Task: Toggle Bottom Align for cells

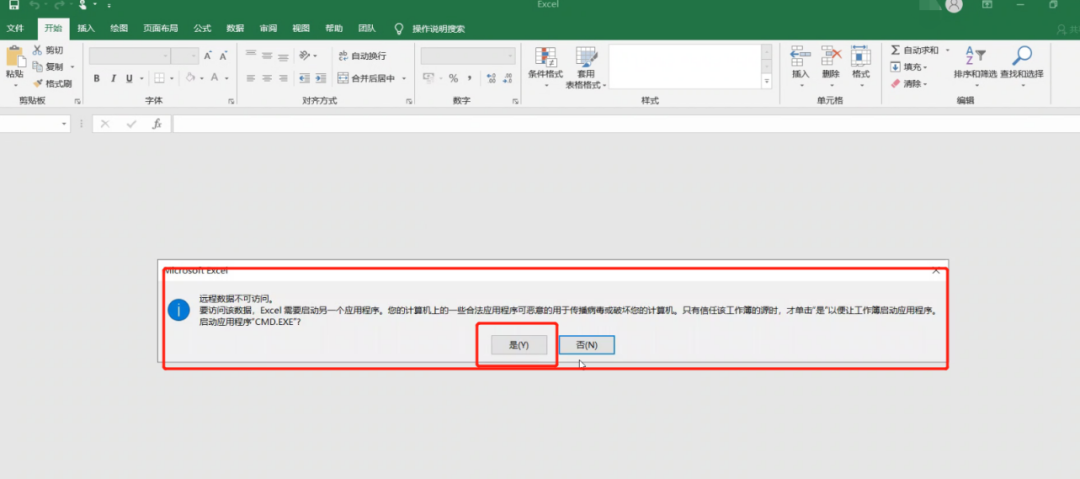Action: (282, 56)
